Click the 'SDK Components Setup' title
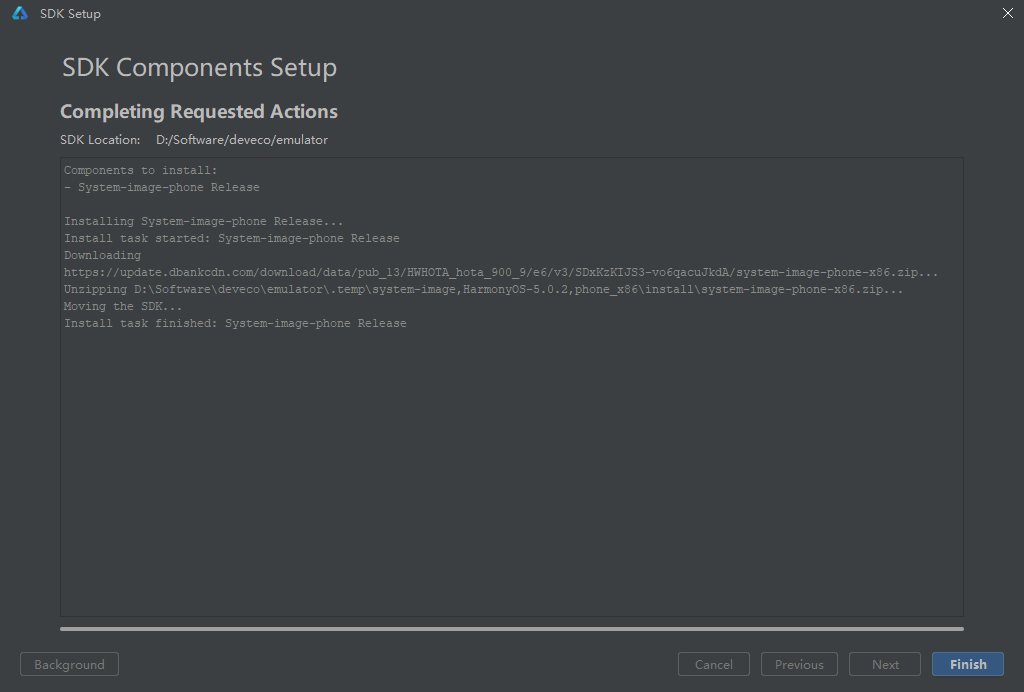This screenshot has height=692, width=1024. pyautogui.click(x=199, y=68)
